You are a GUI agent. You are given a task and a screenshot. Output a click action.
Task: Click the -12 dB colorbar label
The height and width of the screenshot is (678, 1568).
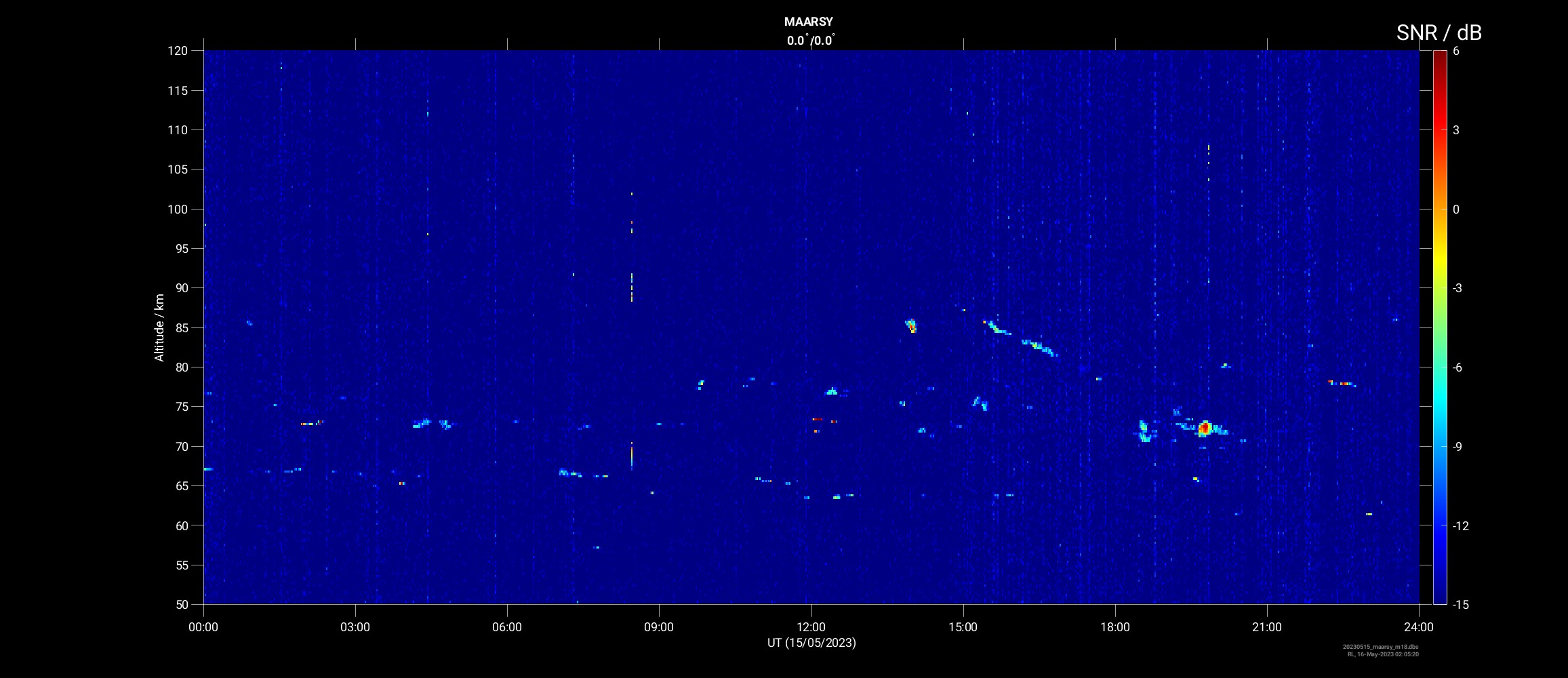(1461, 525)
